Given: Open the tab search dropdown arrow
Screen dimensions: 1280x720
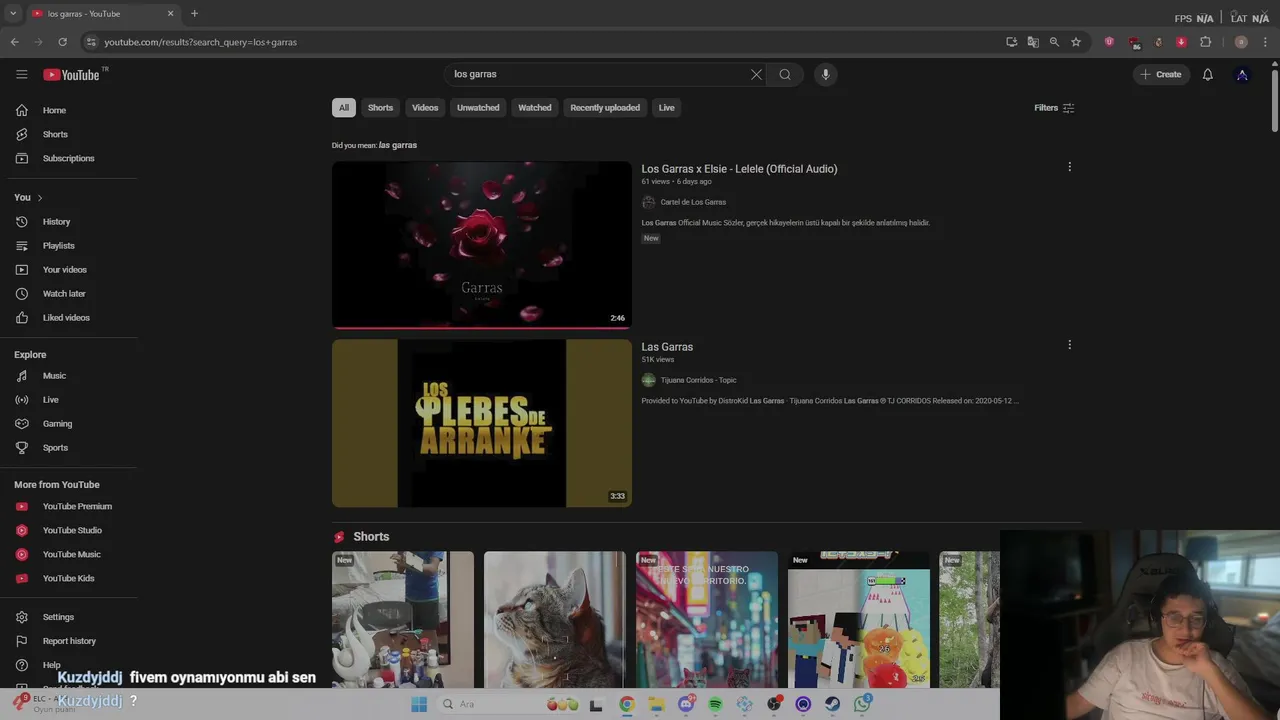Looking at the screenshot, I should click(13, 14).
